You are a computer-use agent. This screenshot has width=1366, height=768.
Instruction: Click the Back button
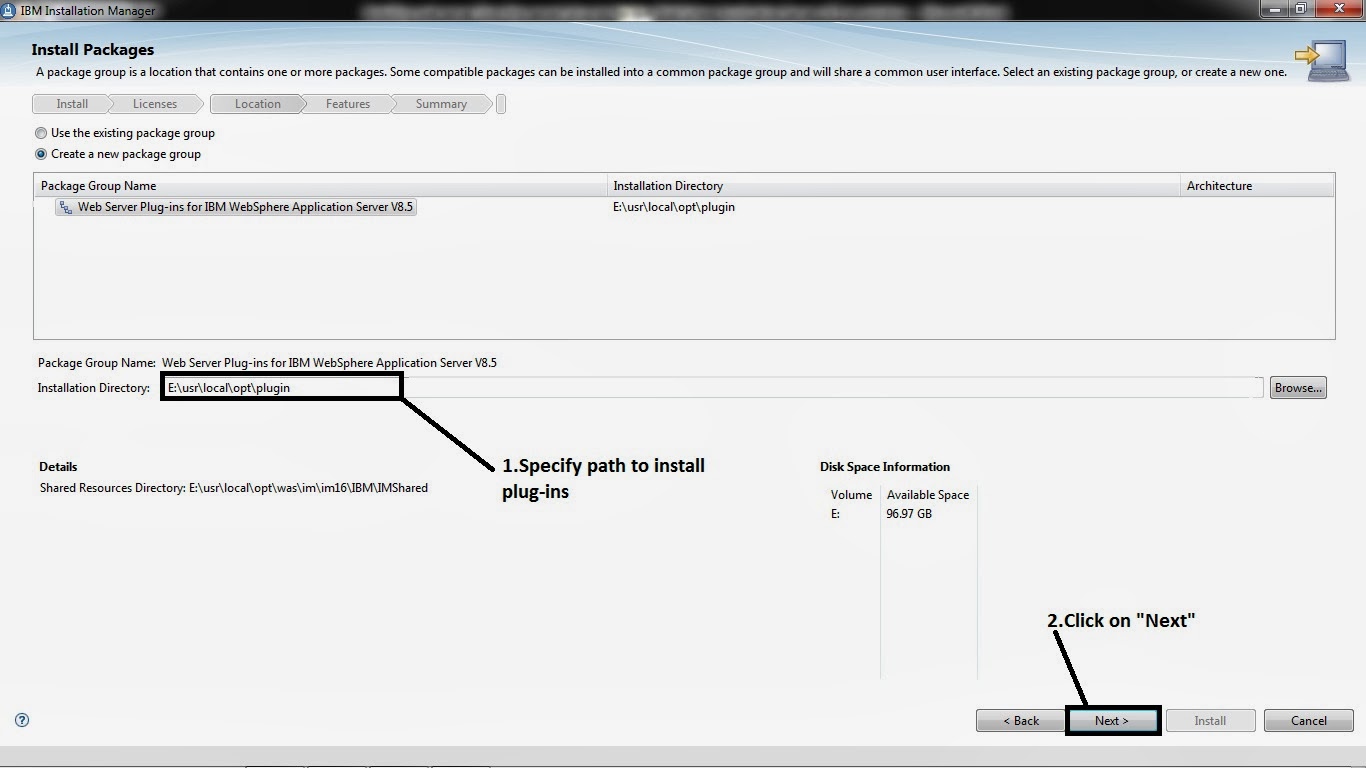[x=1019, y=720]
